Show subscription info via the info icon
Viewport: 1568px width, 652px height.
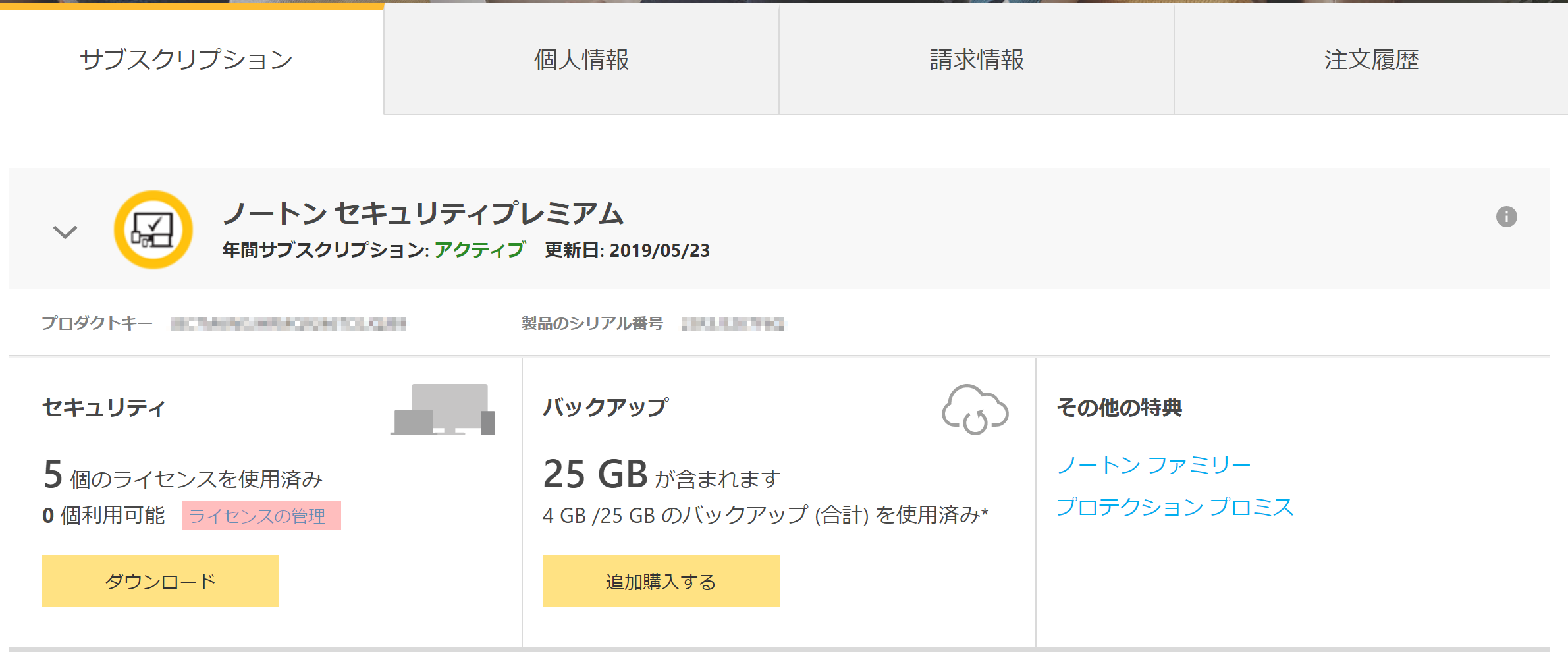[1506, 217]
